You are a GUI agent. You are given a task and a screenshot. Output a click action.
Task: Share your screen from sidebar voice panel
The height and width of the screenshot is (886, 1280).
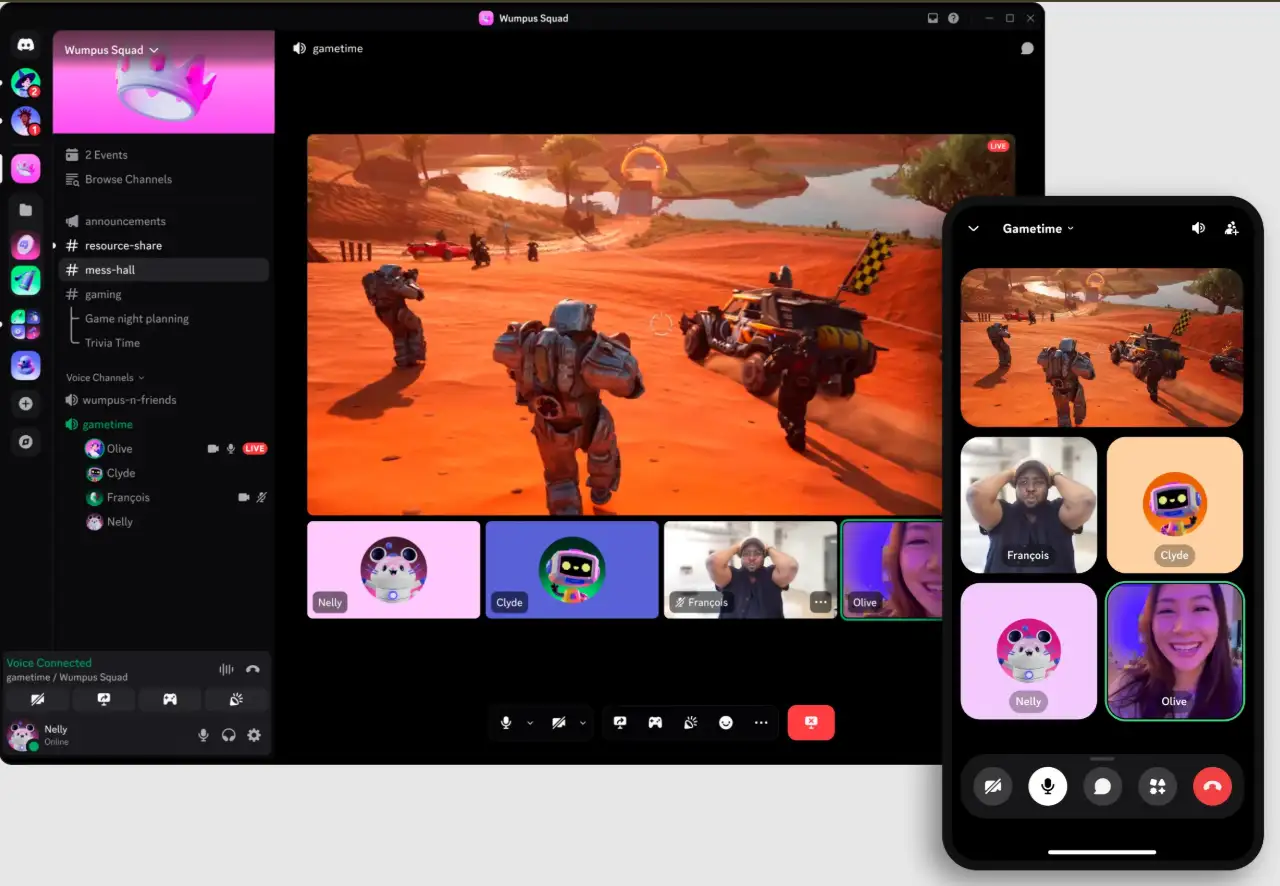coord(103,699)
